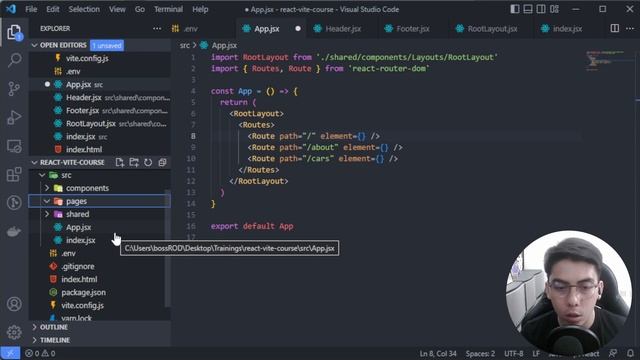Open the Search view in activity bar
Viewport: 640px width, 360px height.
click(14, 60)
